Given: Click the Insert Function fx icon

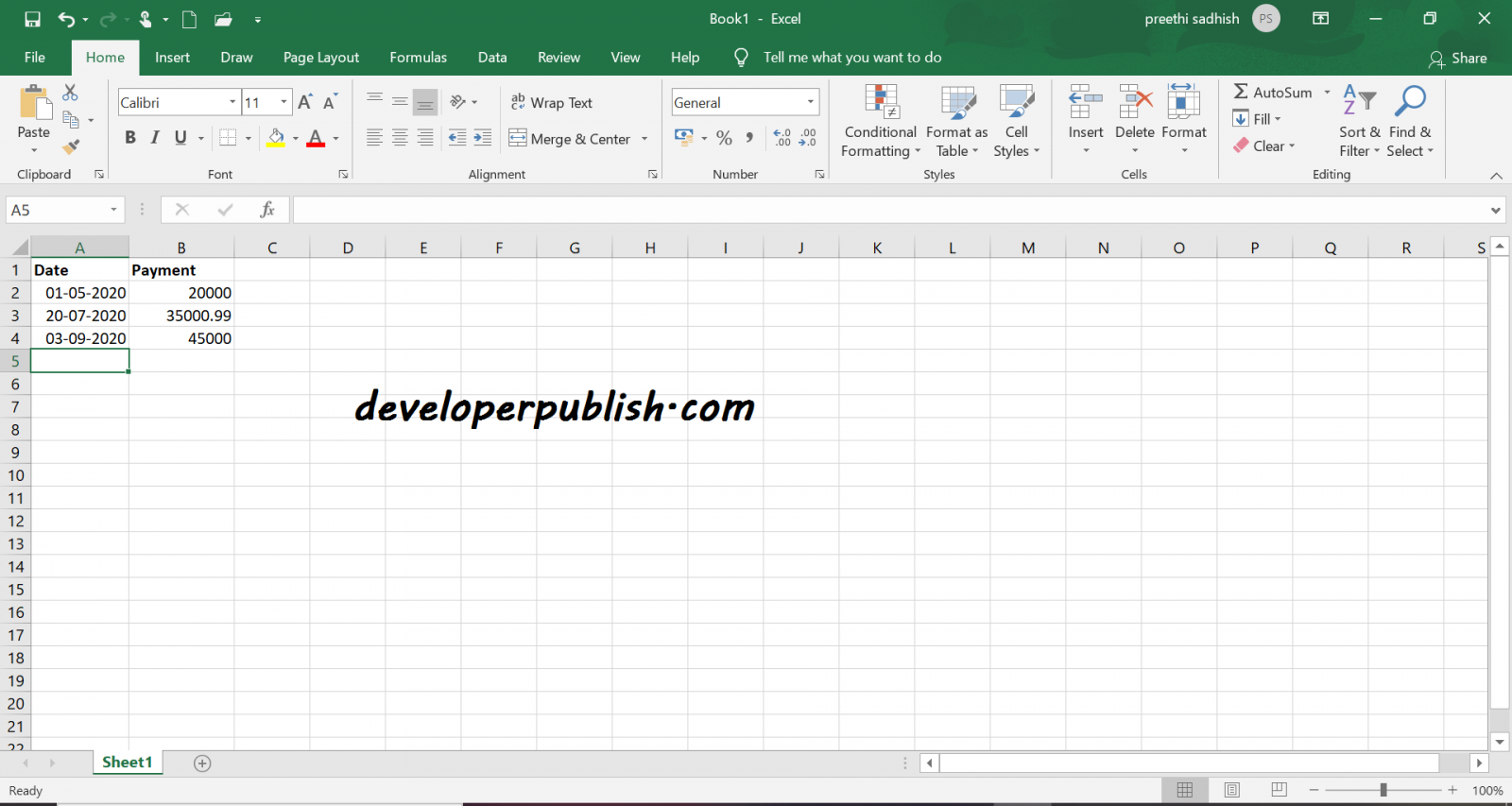Looking at the screenshot, I should [x=267, y=210].
